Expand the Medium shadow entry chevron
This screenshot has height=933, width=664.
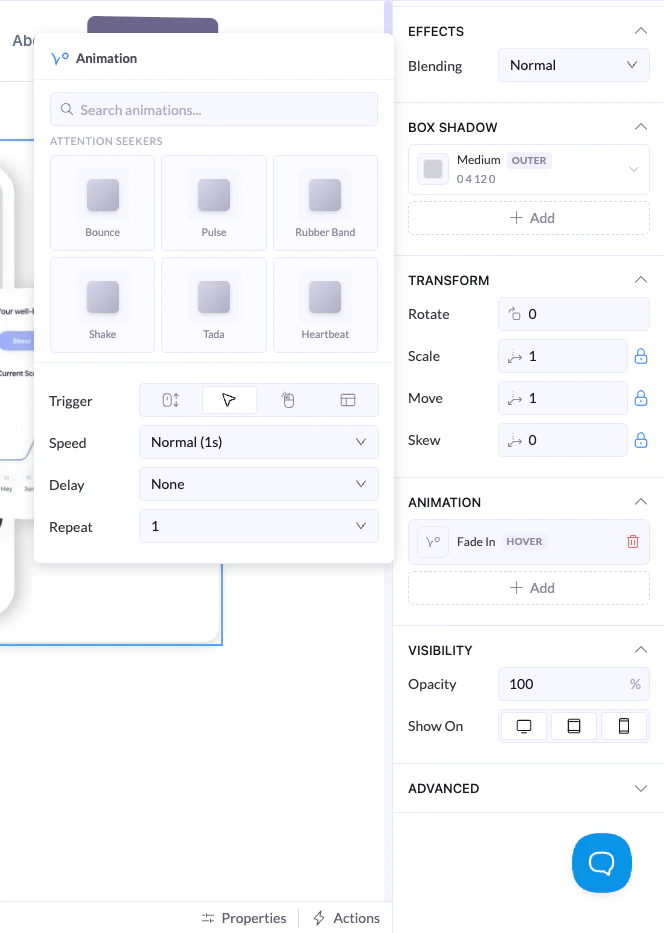coord(634,170)
